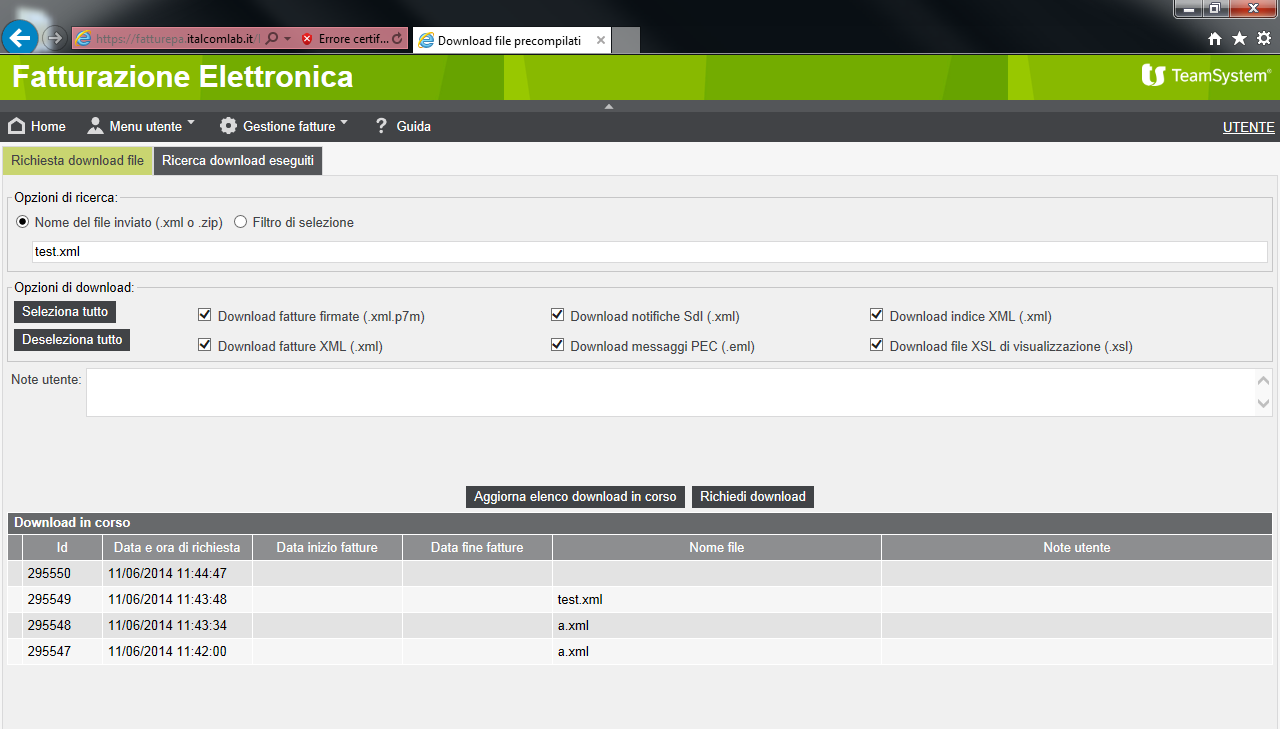
Task: Go to Home menu item
Action: point(37,126)
